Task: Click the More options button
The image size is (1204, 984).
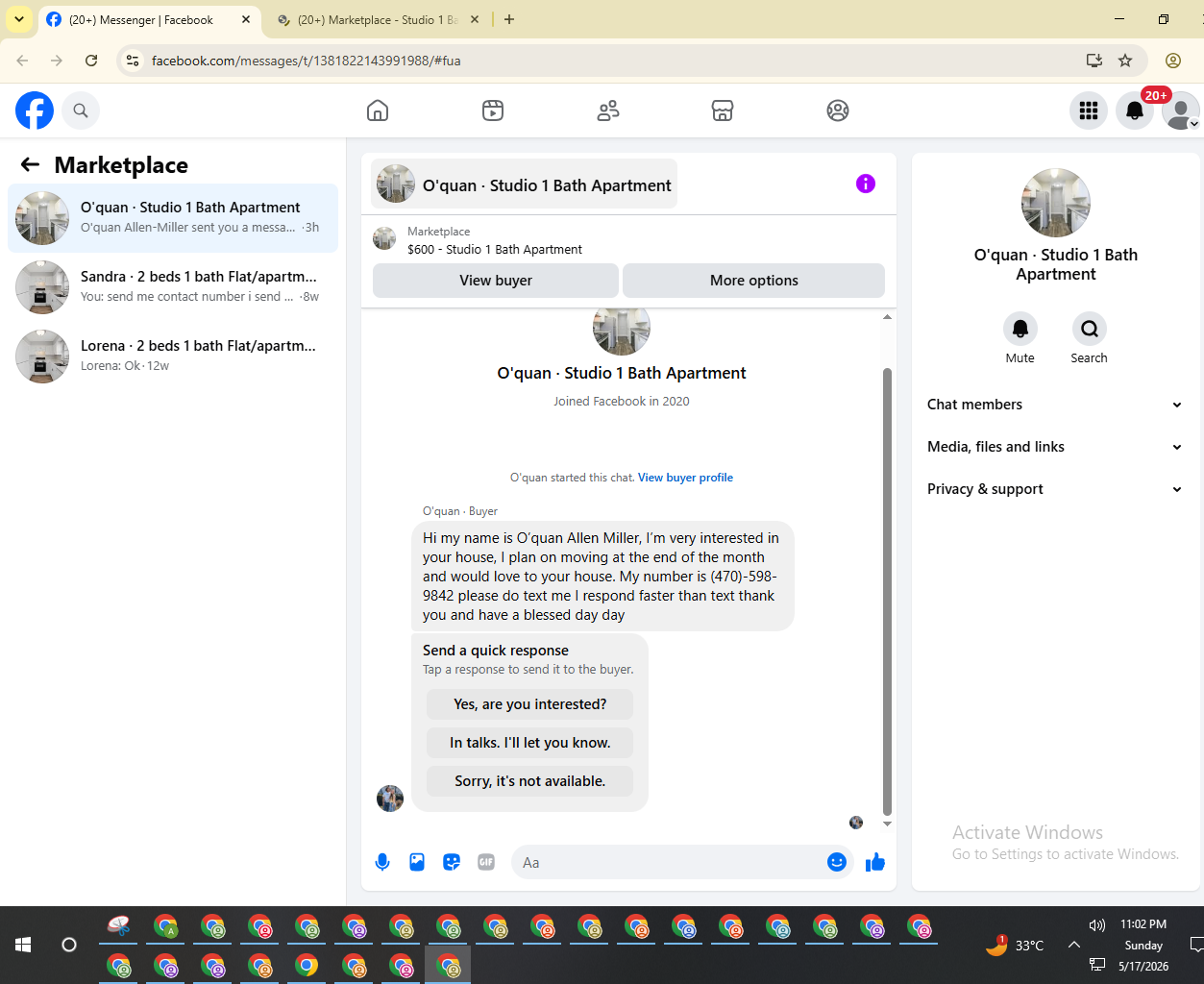Action: click(754, 281)
